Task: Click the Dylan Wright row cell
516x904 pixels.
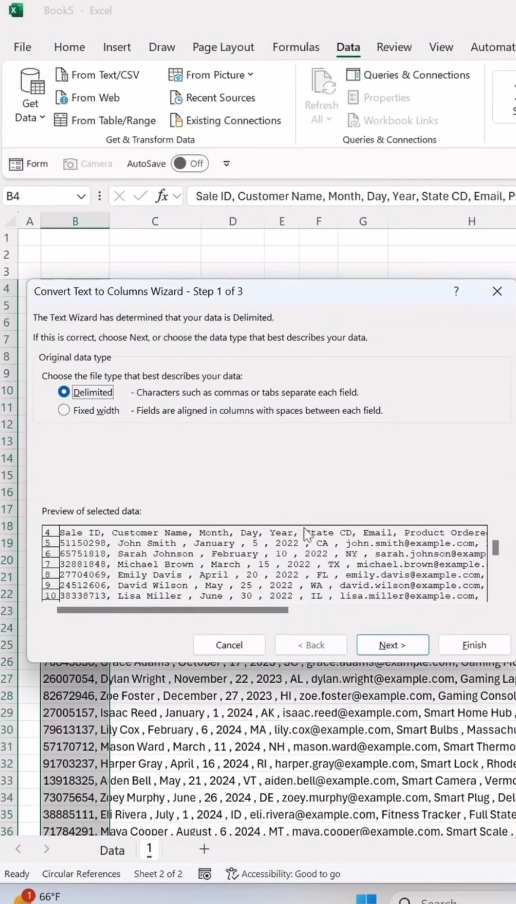Action: 75,679
